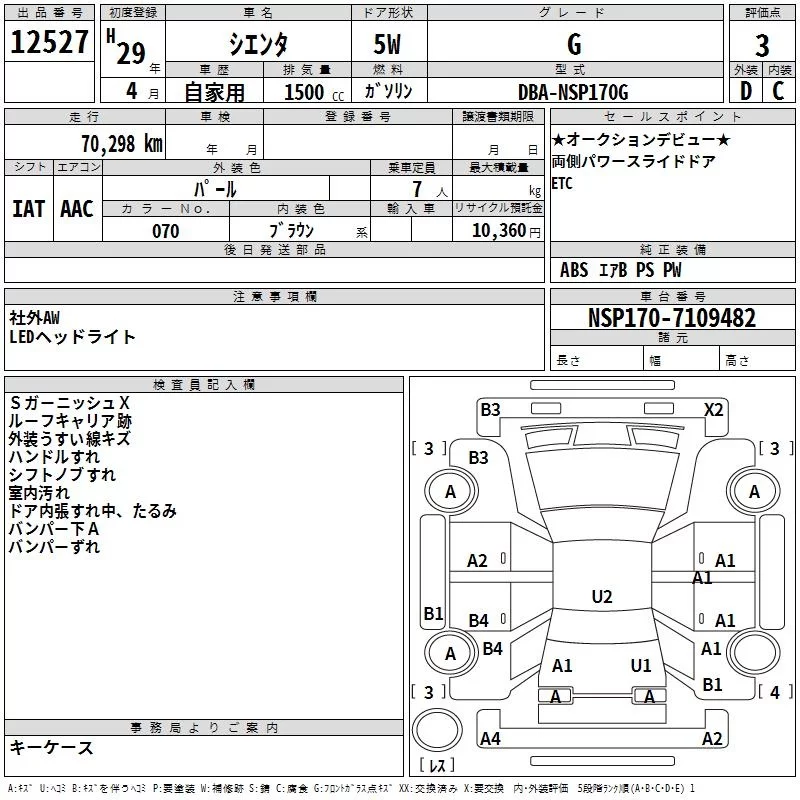Click the X2 mark on the car diagram
The height and width of the screenshot is (800, 800).
pos(713,409)
